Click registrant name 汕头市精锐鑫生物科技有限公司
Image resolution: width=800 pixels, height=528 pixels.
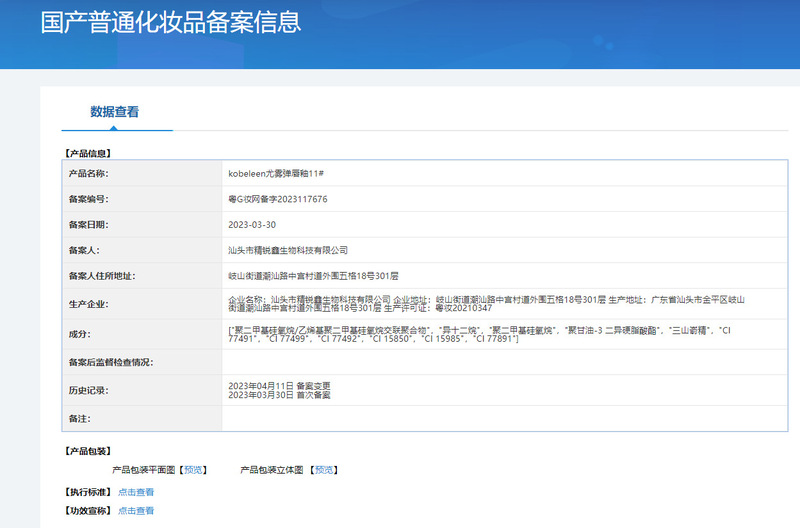[x=288, y=250]
